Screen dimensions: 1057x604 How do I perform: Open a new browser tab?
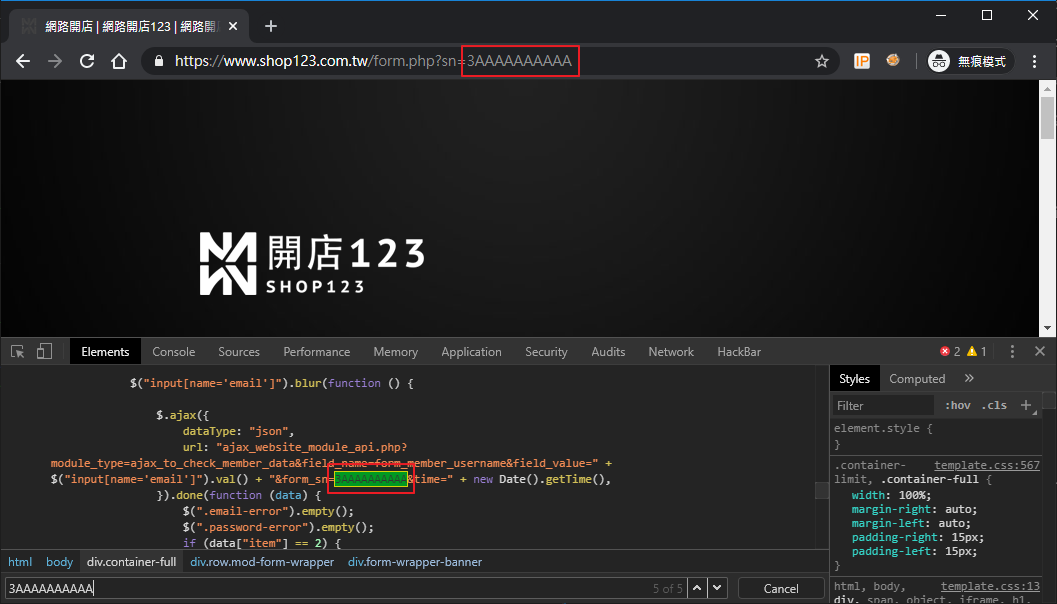(x=271, y=26)
